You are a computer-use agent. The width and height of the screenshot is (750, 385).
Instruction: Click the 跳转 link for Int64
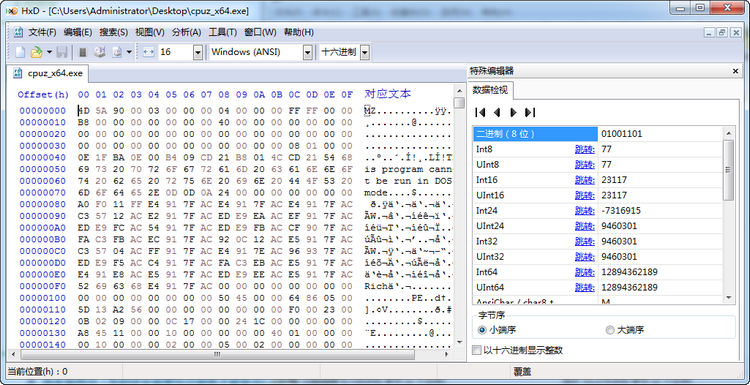point(585,272)
